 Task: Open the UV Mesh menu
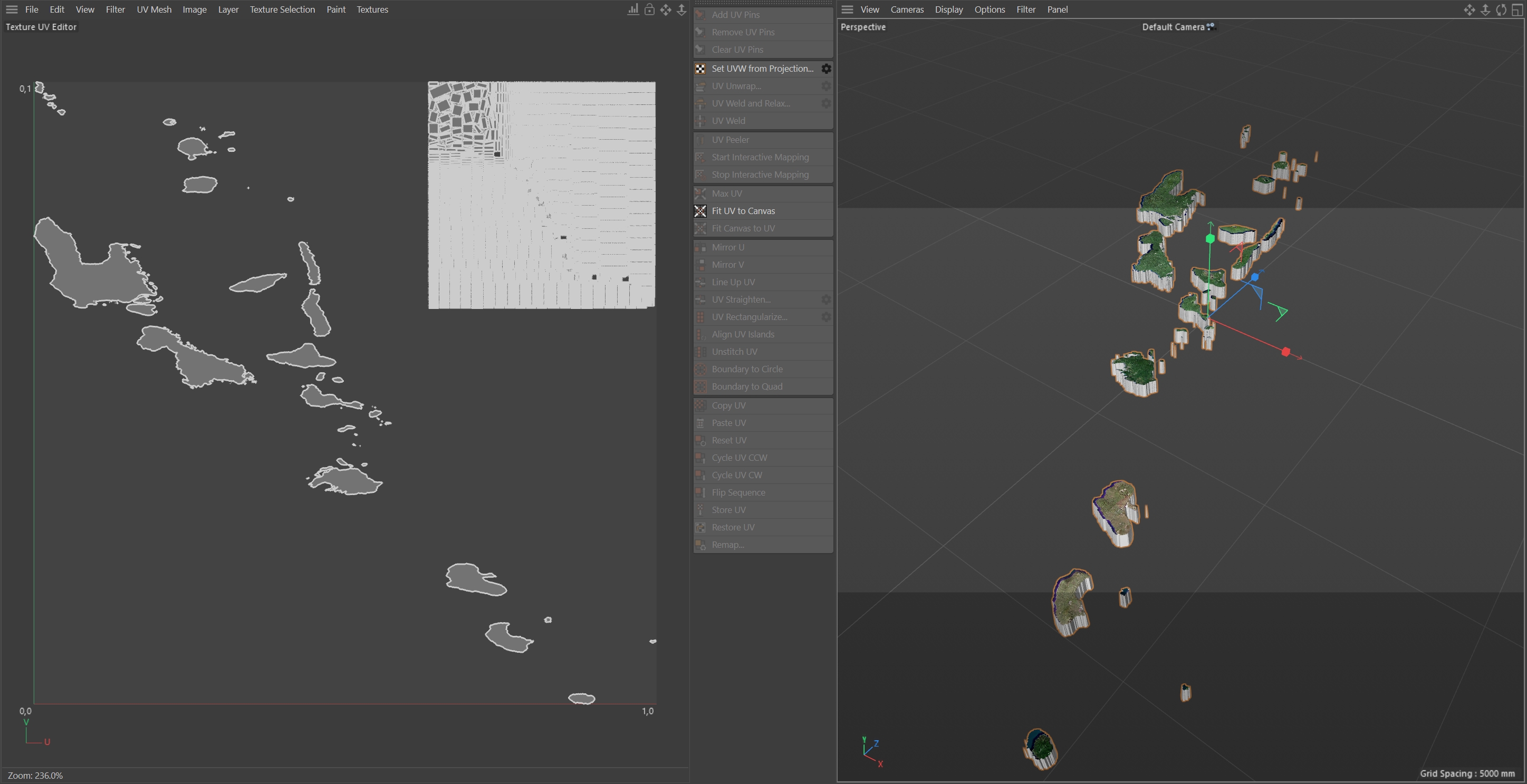[153, 9]
